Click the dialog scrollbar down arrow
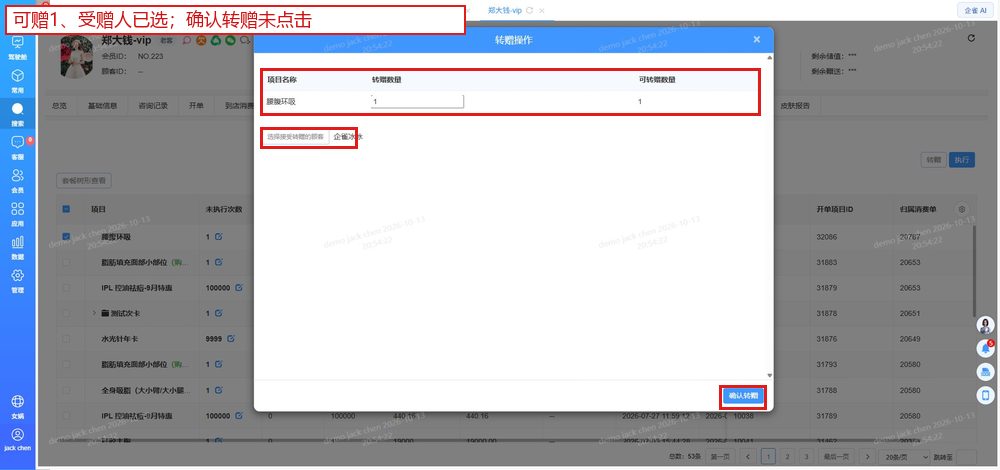This screenshot has width=1000, height=470. [769, 376]
